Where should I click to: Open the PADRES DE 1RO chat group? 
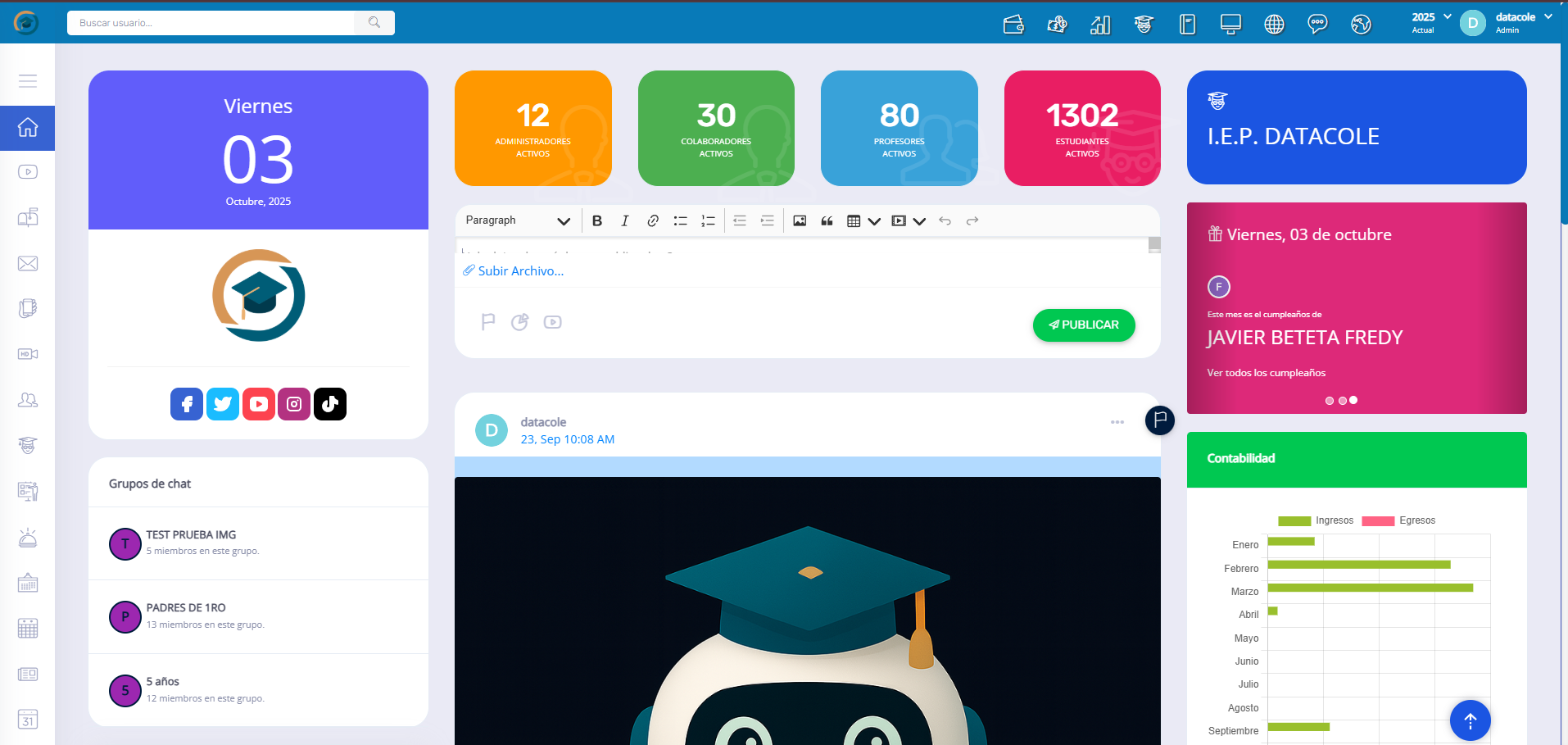pyautogui.click(x=258, y=617)
